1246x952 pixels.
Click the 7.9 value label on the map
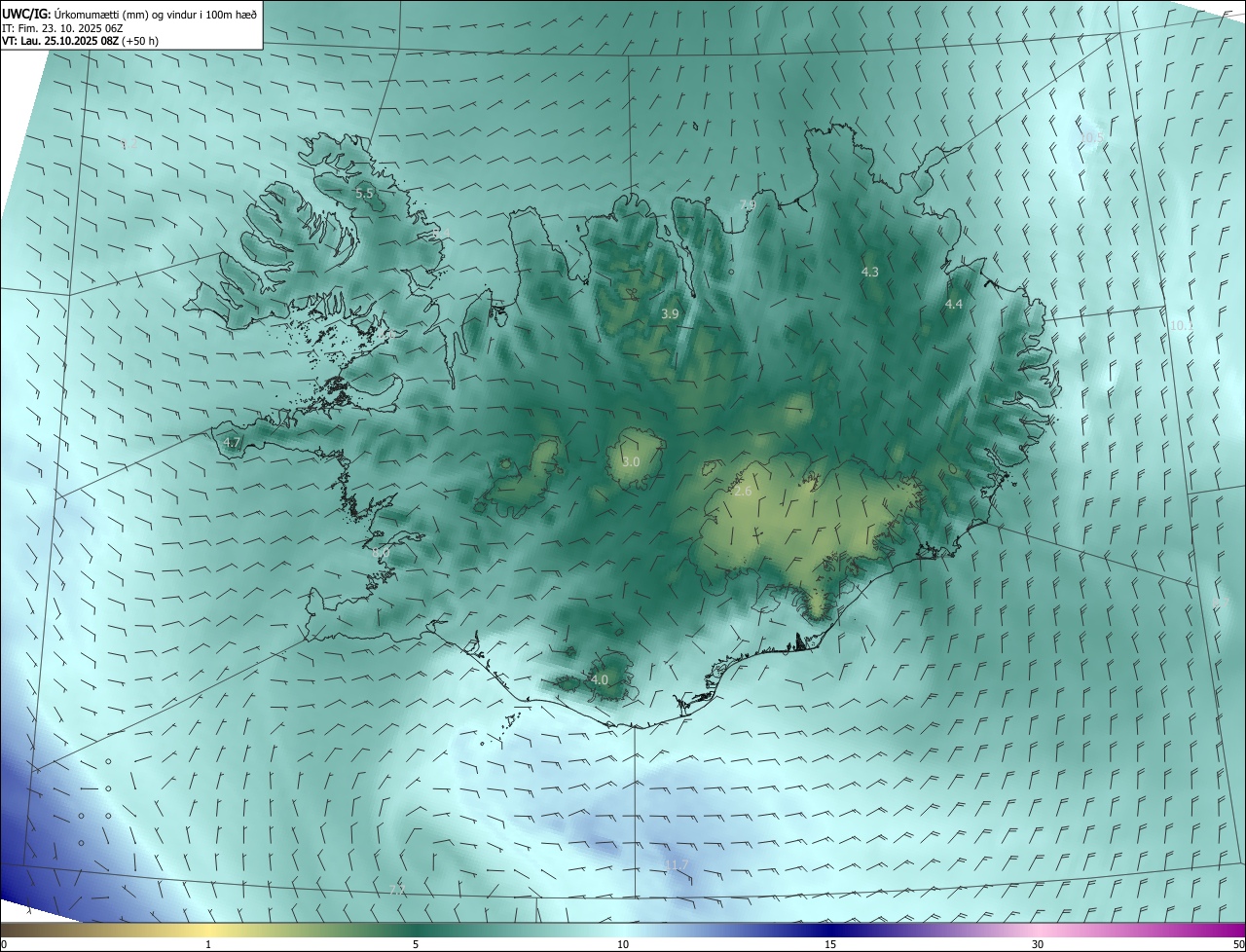pyautogui.click(x=748, y=205)
